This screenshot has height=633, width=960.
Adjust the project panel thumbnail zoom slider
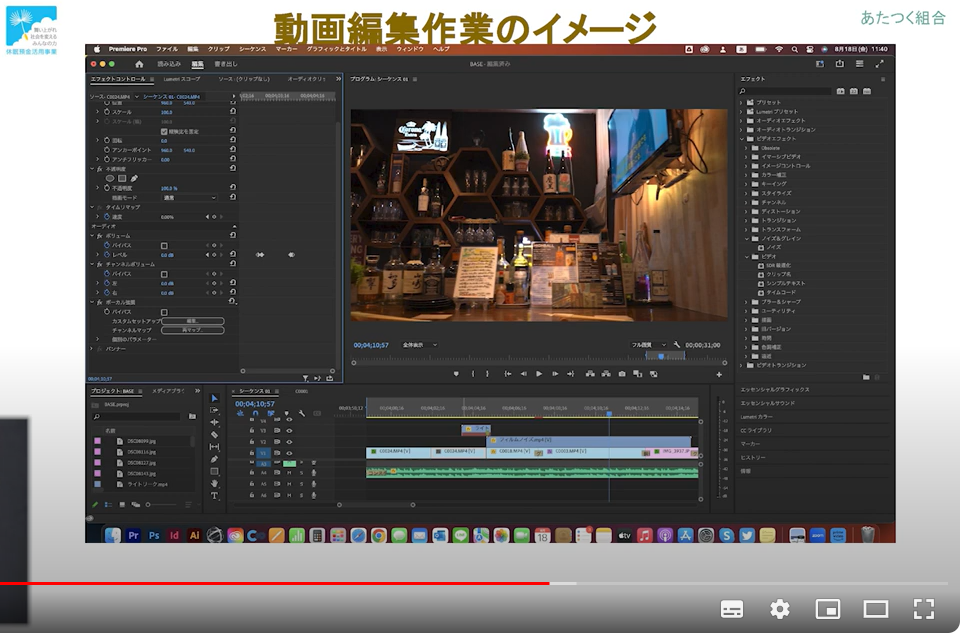[163, 504]
